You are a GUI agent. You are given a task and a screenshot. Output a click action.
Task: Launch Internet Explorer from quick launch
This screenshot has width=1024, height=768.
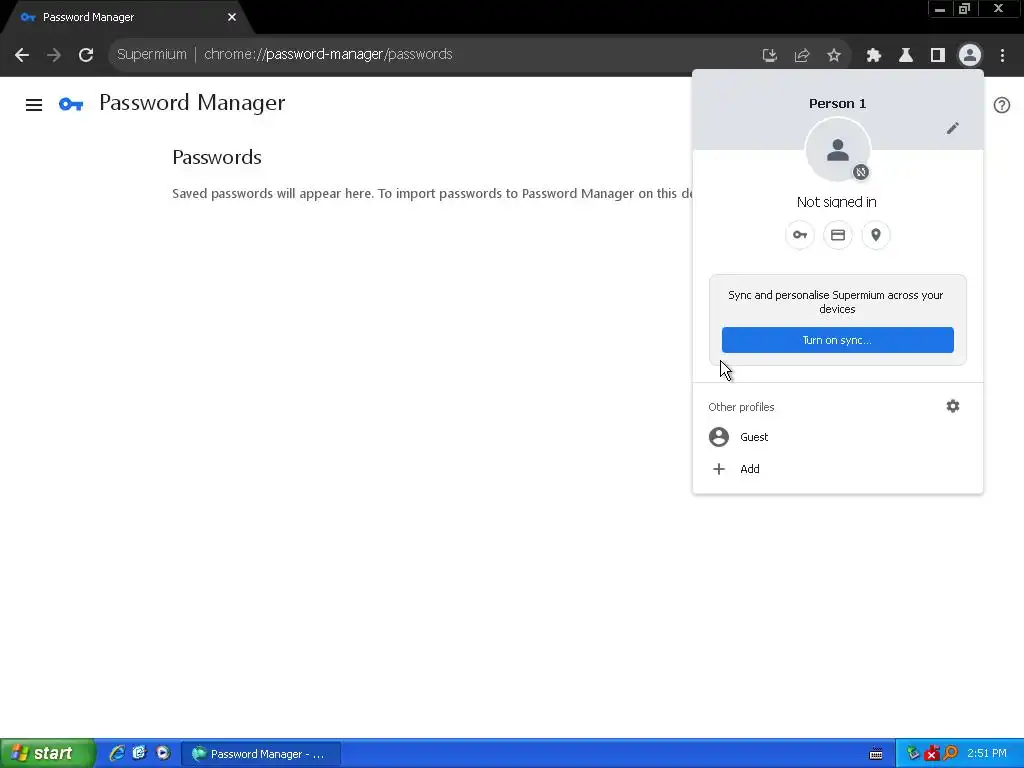point(116,754)
